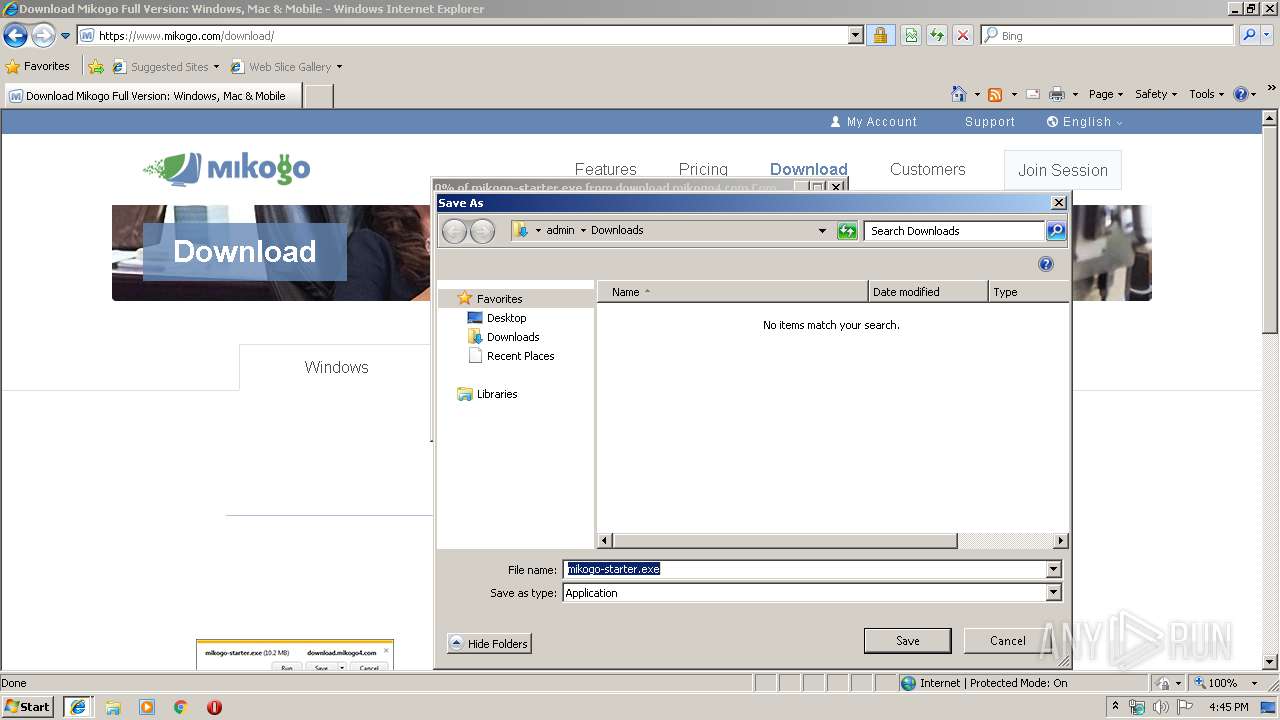Open Chrome from the taskbar

click(181, 707)
